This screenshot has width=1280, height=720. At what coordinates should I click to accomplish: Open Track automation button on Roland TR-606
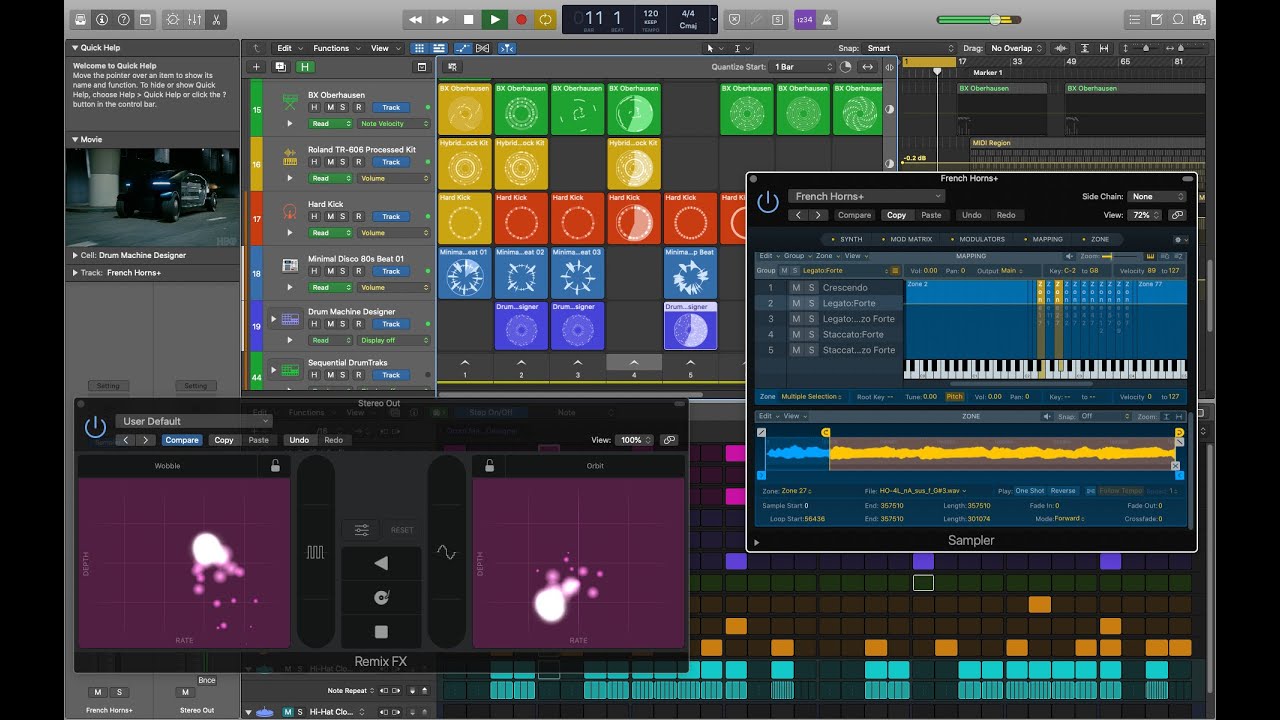pyautogui.click(x=391, y=162)
